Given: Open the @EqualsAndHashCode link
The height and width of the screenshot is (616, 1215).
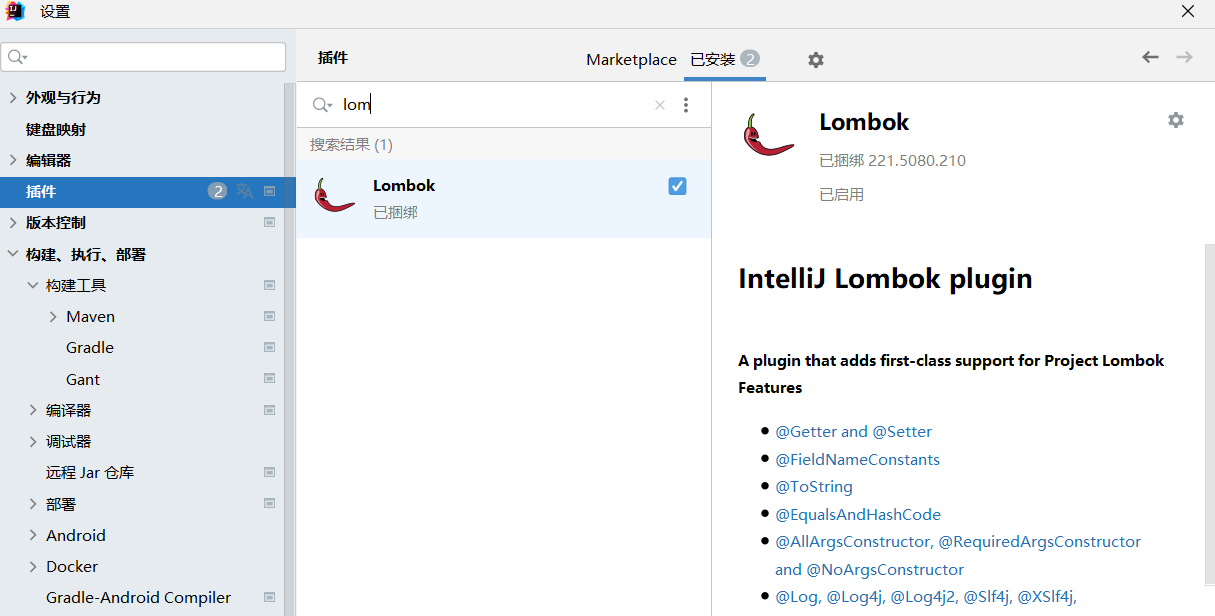Looking at the screenshot, I should click(858, 515).
